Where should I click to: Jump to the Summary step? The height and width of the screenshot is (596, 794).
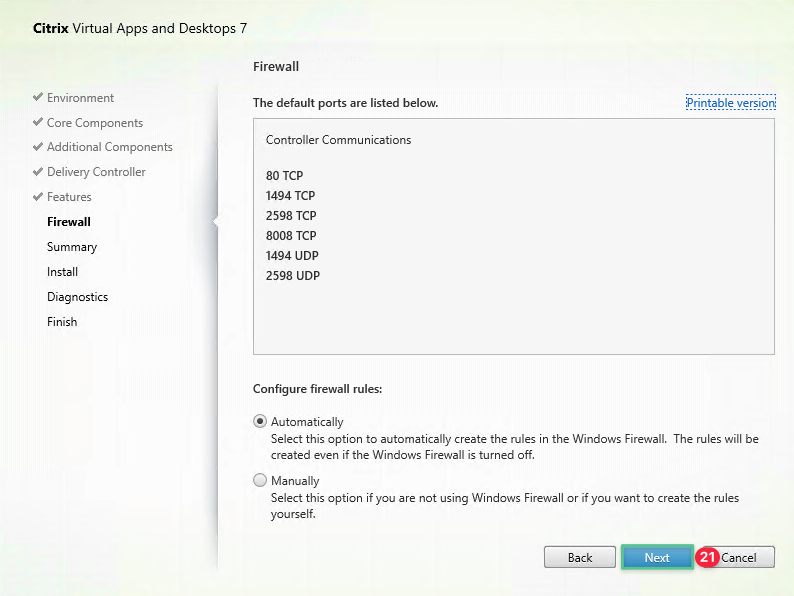coord(72,247)
